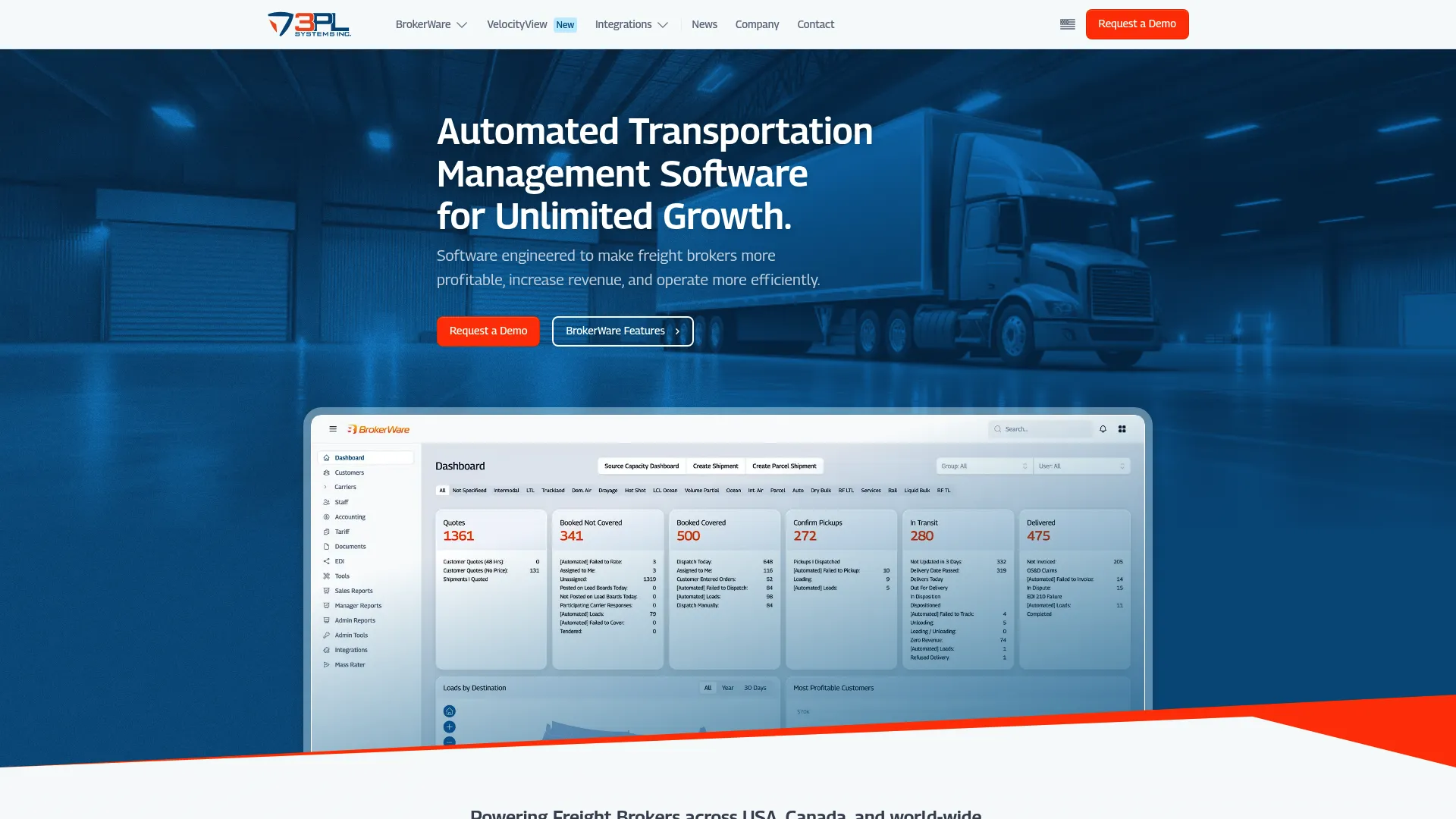Click the BrokerWare logo in dashboard
The width and height of the screenshot is (1456, 819).
coord(378,429)
